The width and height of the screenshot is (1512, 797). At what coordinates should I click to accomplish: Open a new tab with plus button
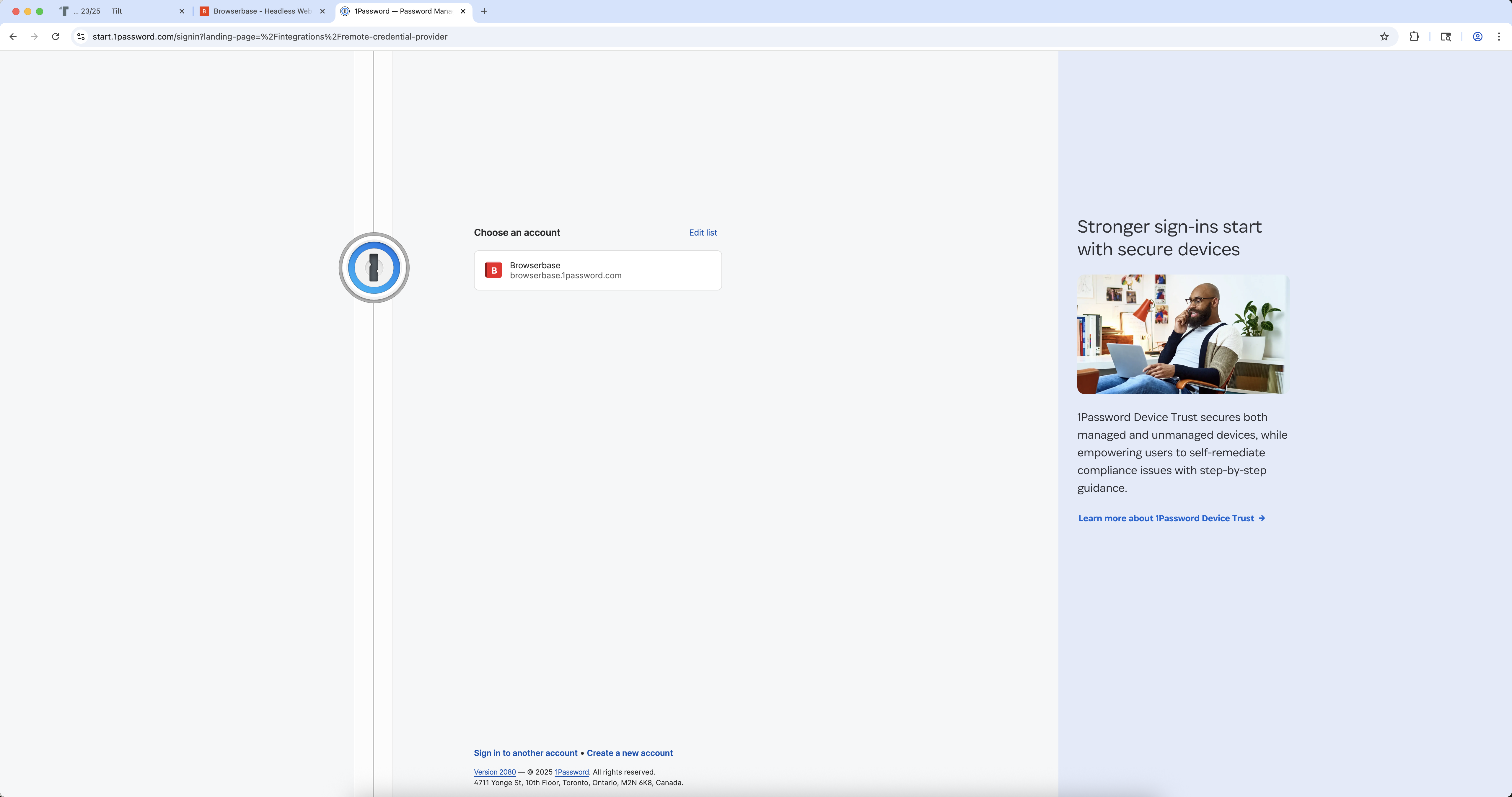tap(484, 11)
